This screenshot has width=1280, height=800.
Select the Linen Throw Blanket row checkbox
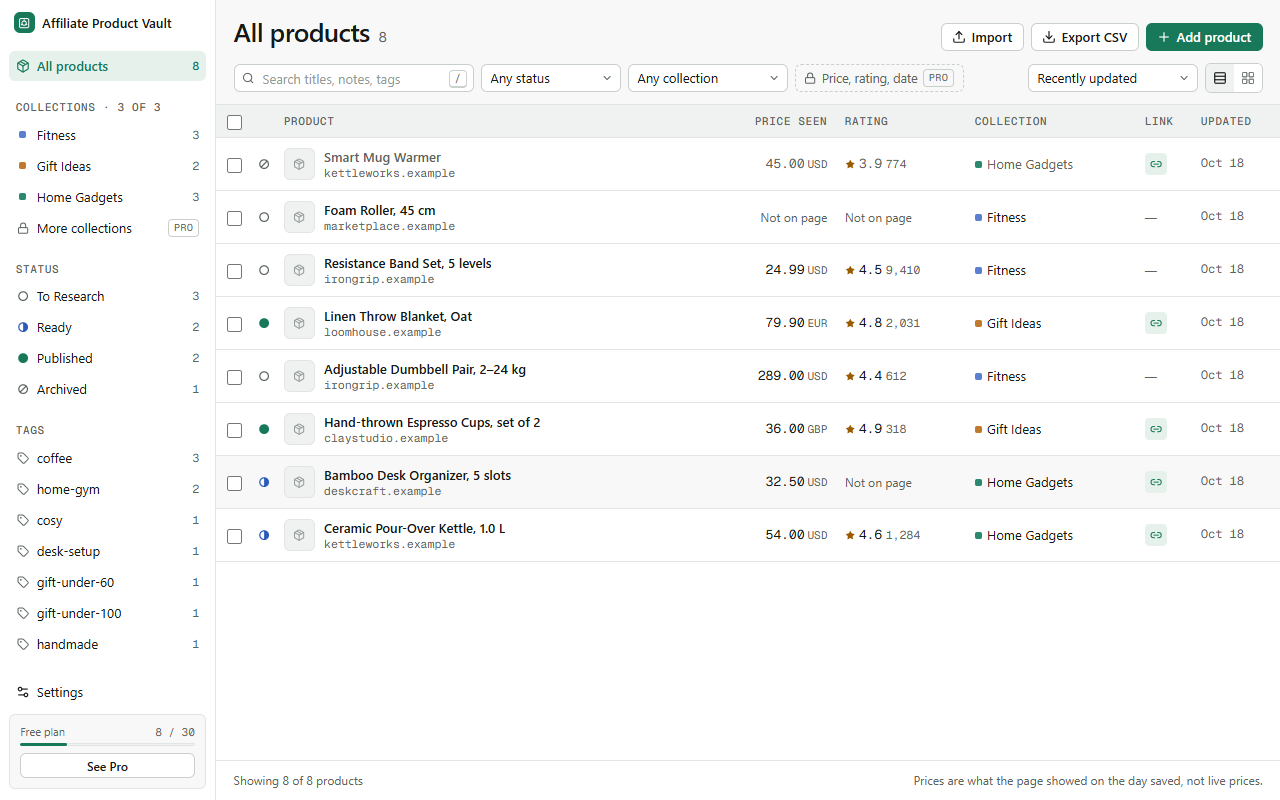coord(234,324)
